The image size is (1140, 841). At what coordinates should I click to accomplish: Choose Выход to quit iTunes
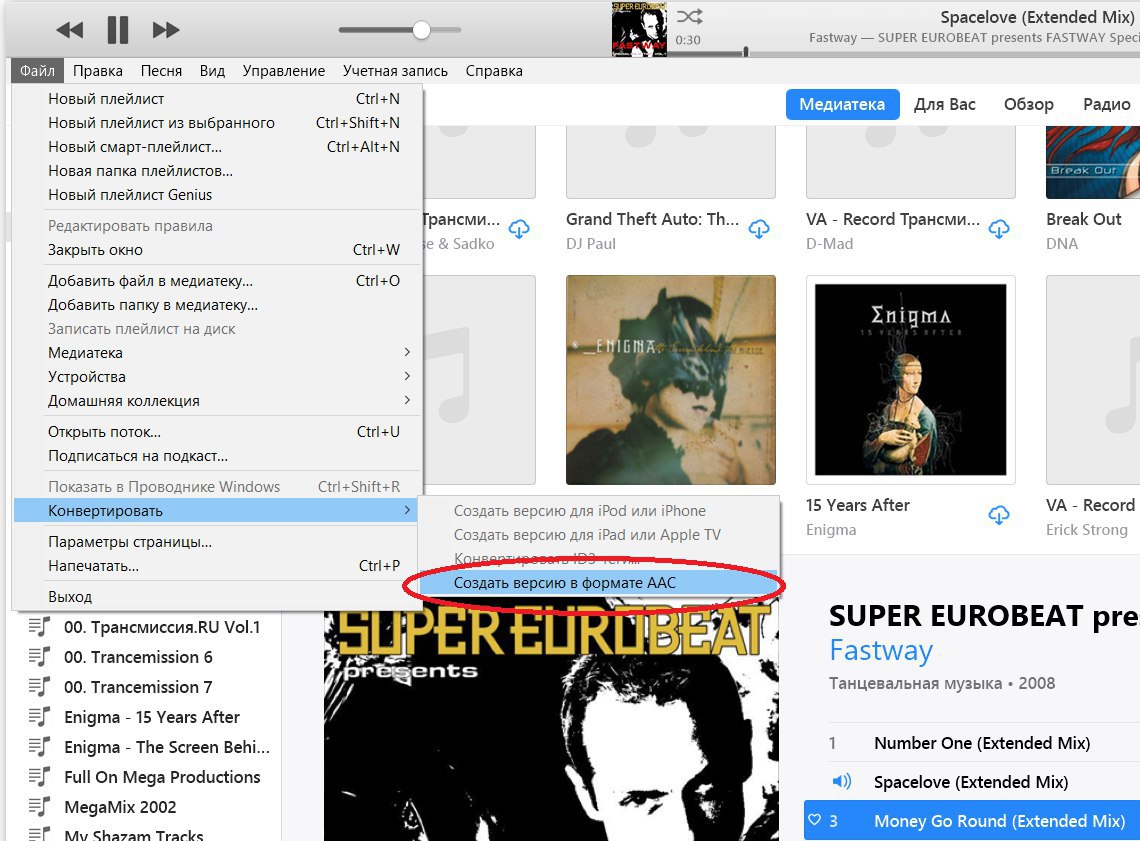click(217, 596)
